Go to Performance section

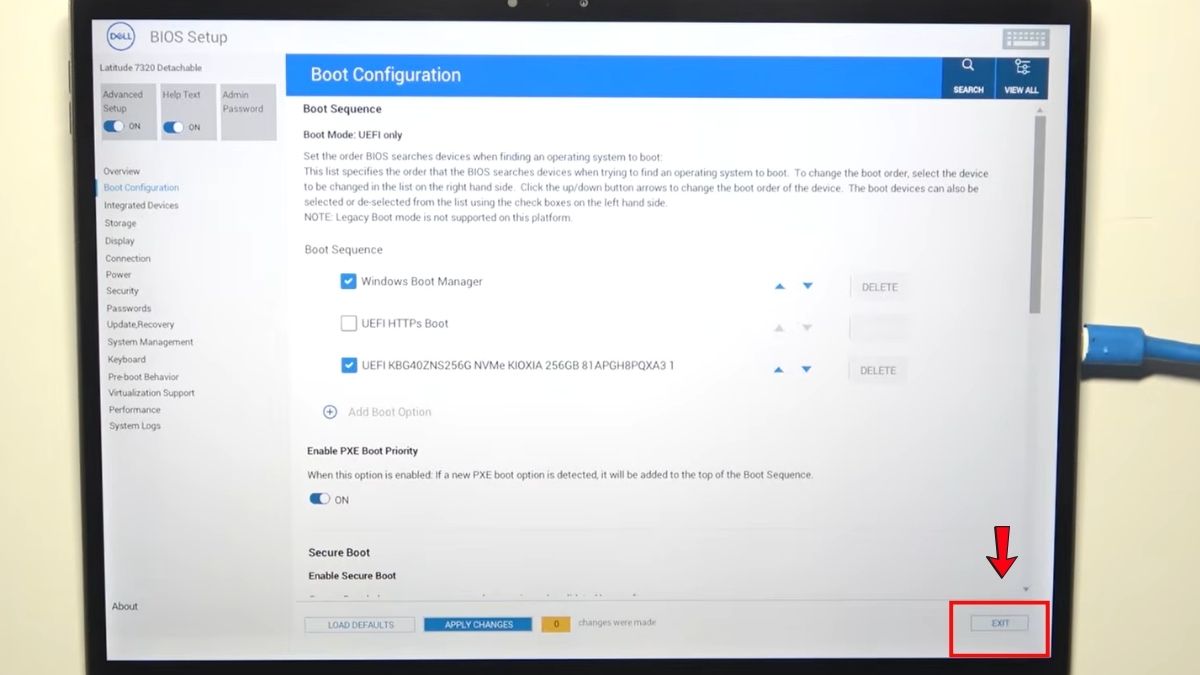135,409
